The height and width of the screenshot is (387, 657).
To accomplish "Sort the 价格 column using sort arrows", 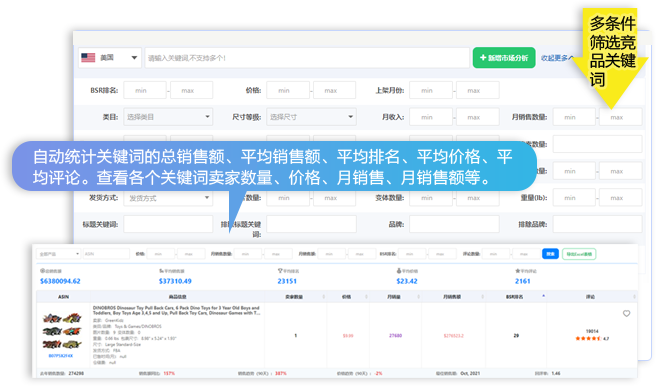I will (366, 297).
